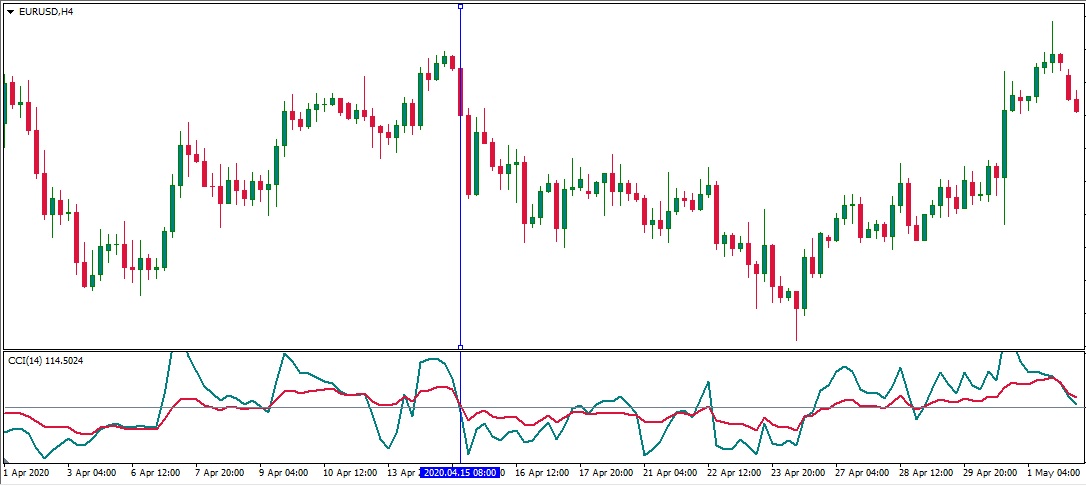Click the 17 Apr 20:00 axis label

click(606, 473)
